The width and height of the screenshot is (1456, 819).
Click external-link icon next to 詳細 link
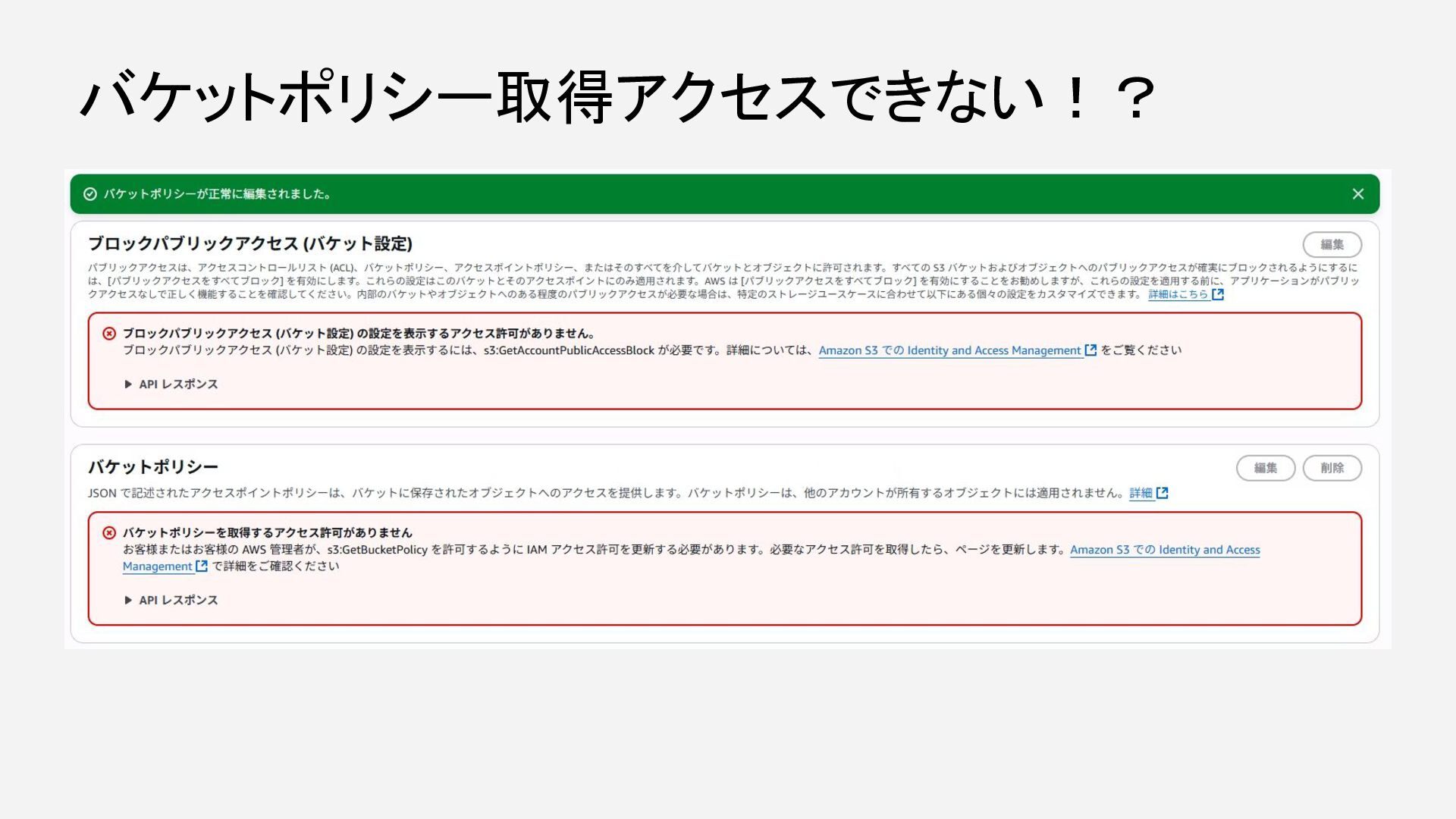pos(1163,493)
